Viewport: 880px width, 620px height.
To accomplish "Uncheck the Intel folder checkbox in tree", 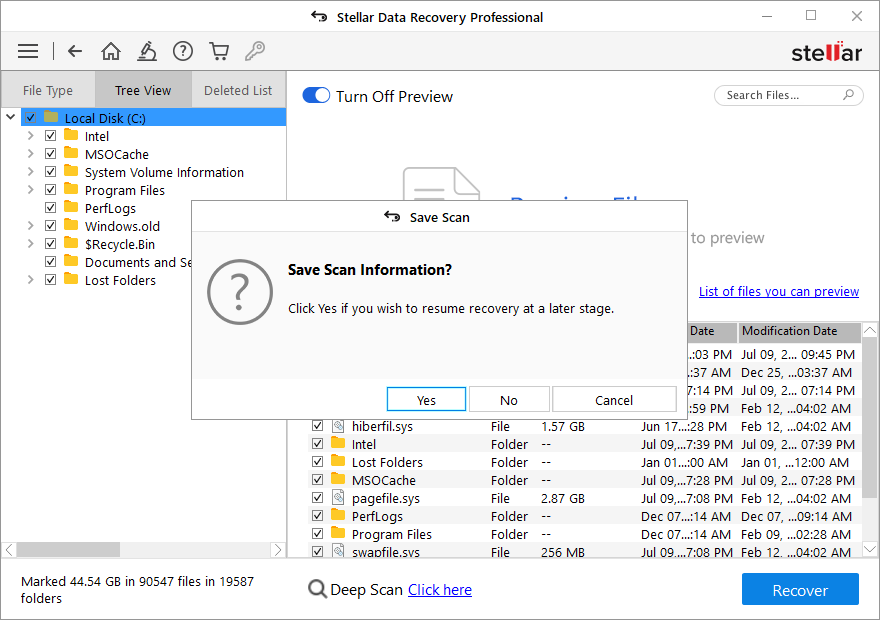I will click(x=51, y=136).
